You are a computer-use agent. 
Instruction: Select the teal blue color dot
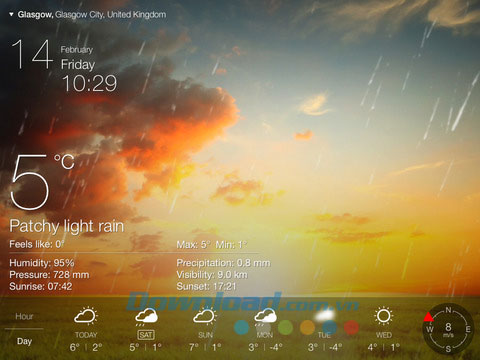(241, 327)
